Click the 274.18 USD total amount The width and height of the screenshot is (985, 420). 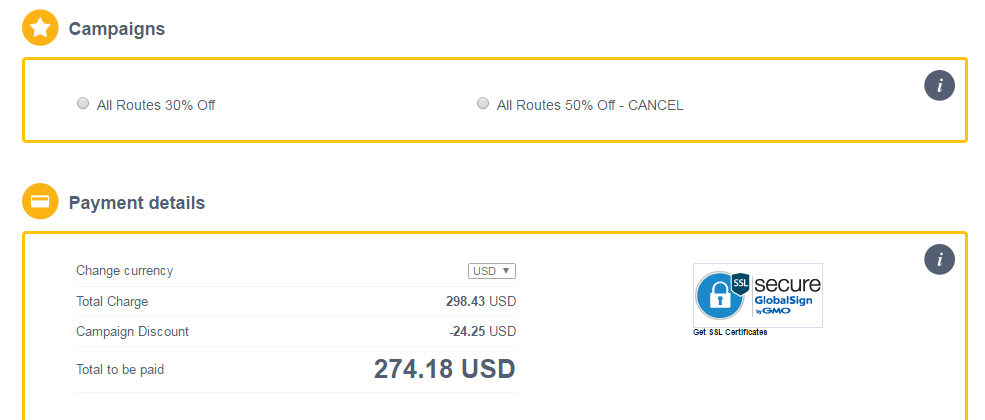tap(444, 369)
